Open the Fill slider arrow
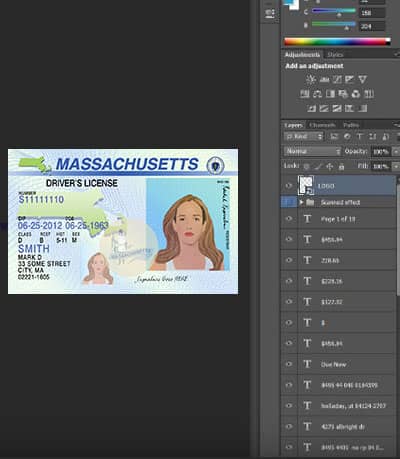 point(396,166)
